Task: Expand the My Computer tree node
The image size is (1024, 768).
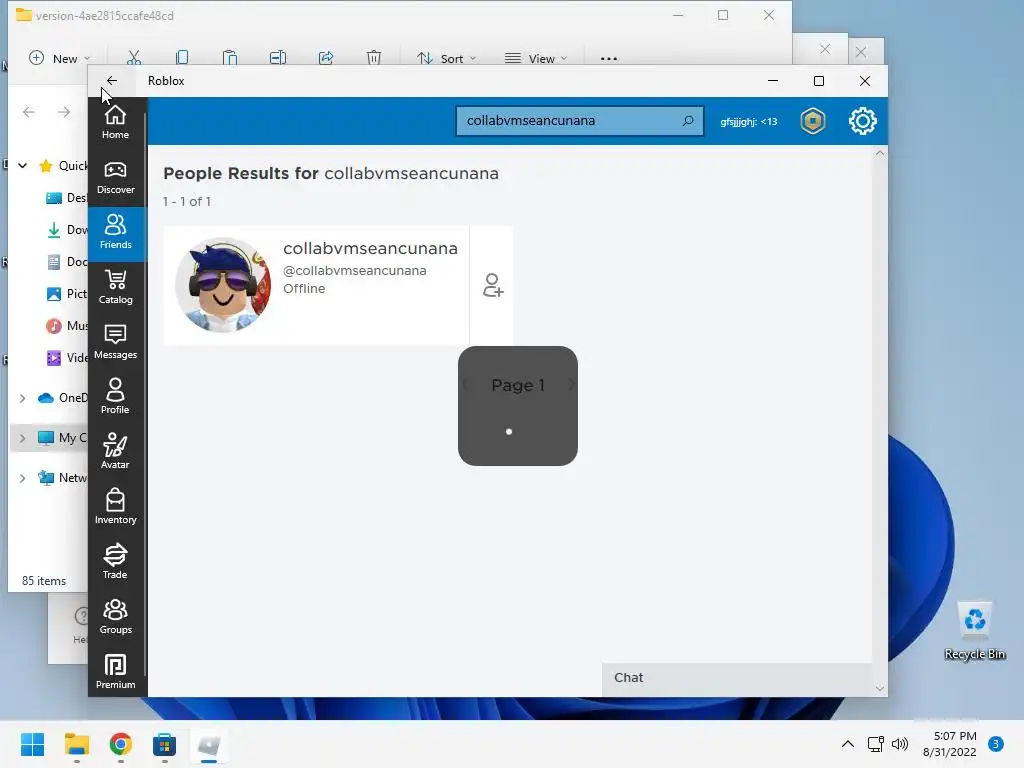Action: (23, 438)
